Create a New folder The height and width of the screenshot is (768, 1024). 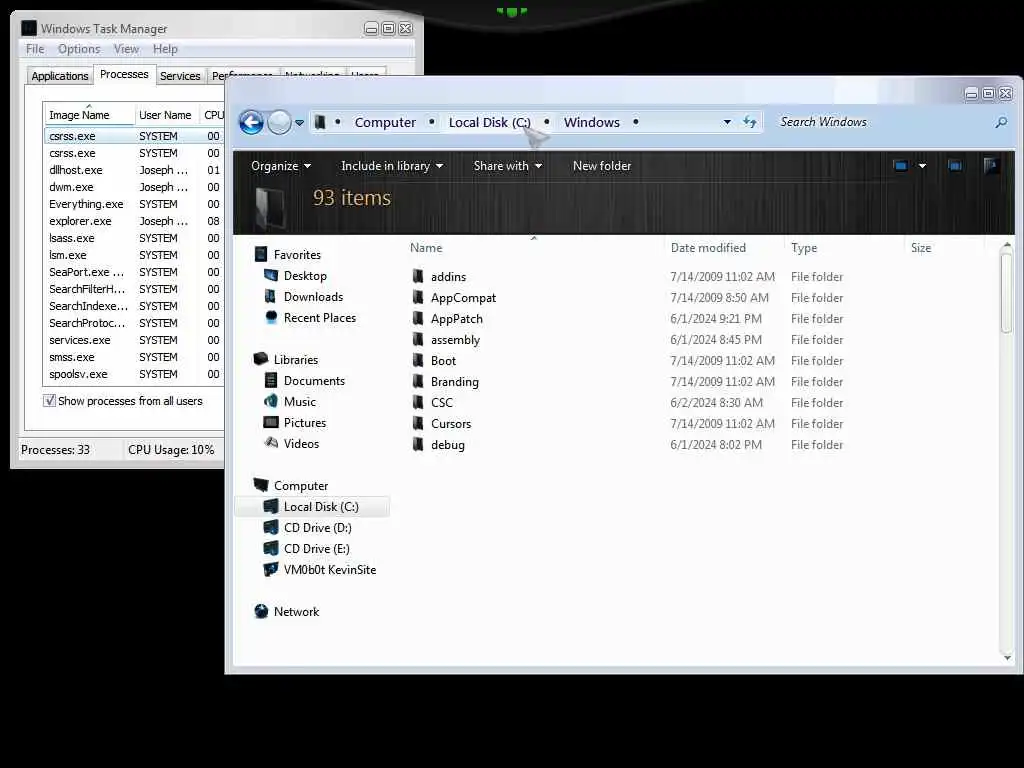click(x=601, y=166)
